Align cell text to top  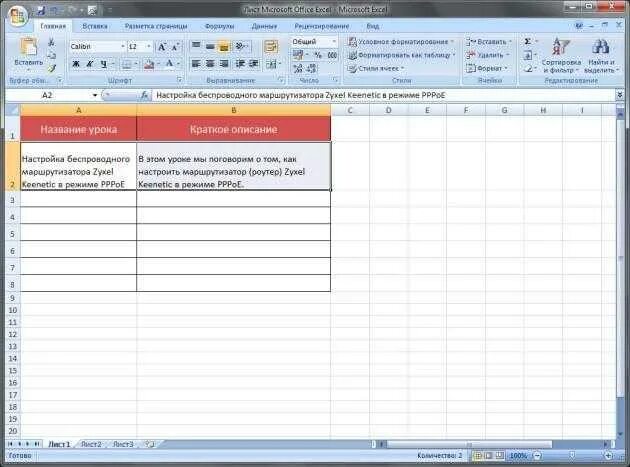pos(196,46)
